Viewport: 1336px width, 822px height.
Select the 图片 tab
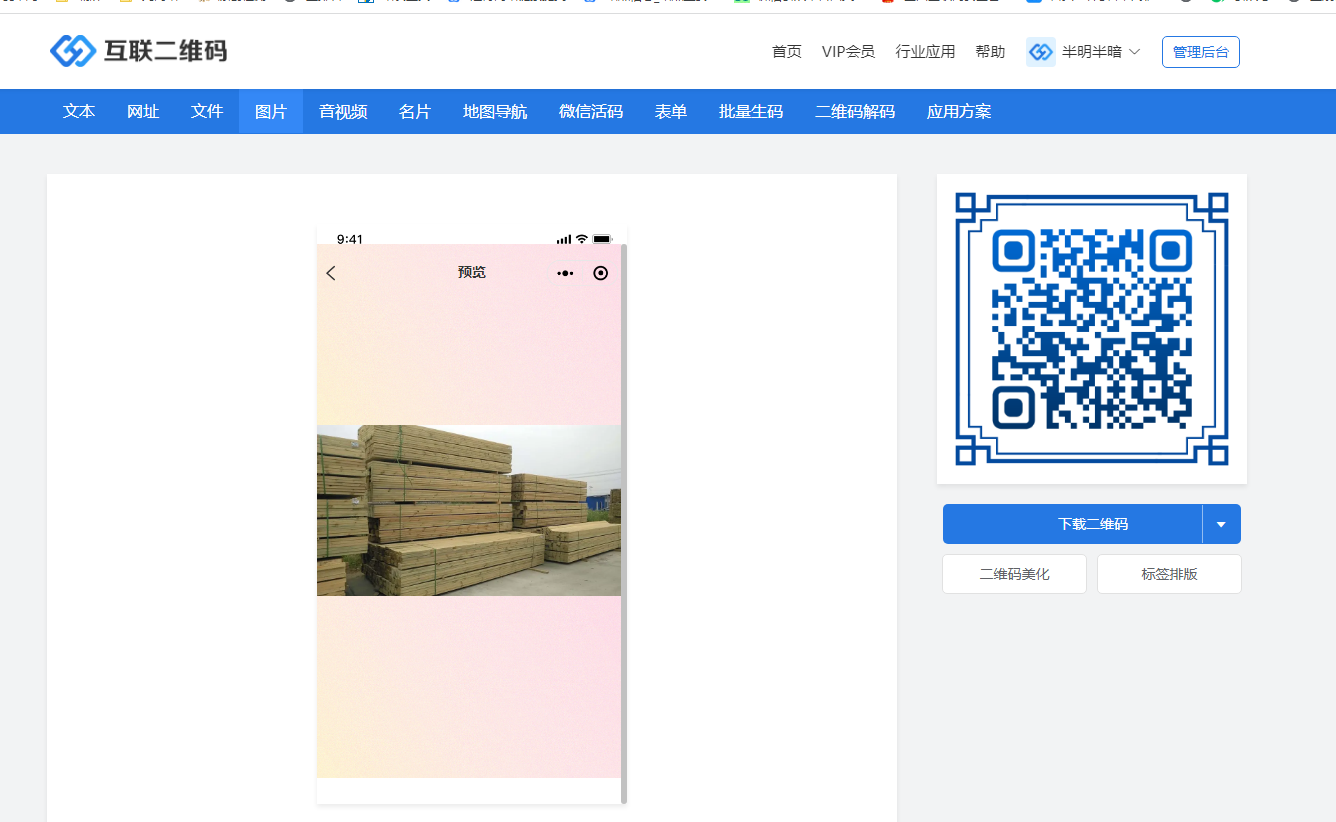tap(271, 111)
